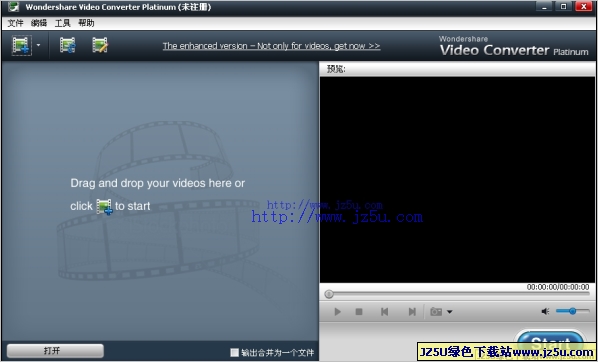The image size is (598, 362).
Task: Click the second toolbar convert-list icon
Action: [68, 45]
